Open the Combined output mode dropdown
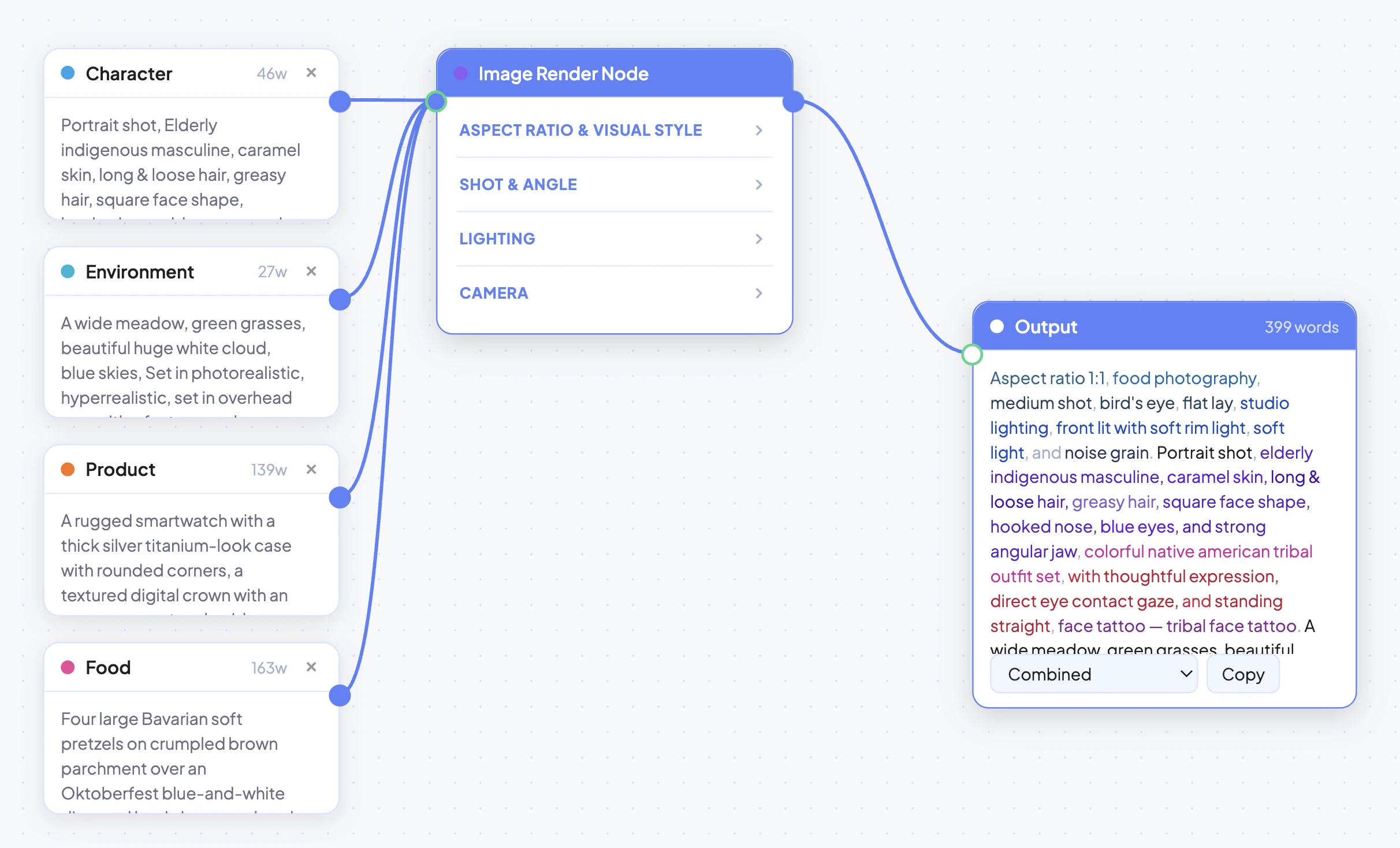1400x848 pixels. [1094, 674]
